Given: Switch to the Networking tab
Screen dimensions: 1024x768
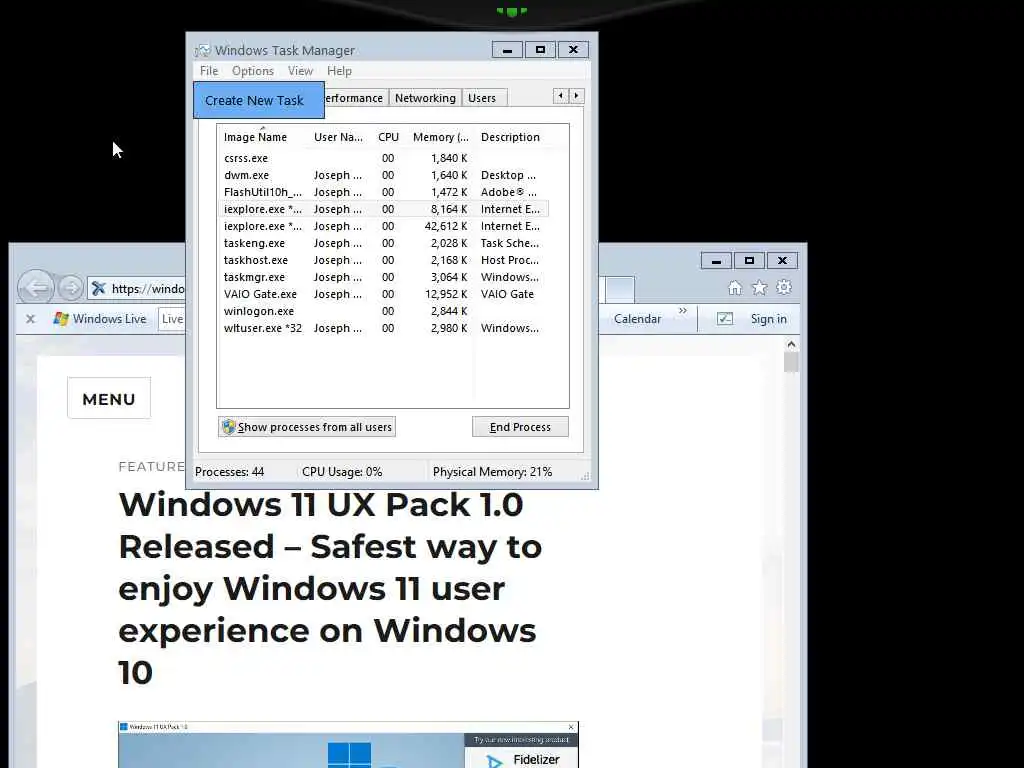Looking at the screenshot, I should coord(425,98).
